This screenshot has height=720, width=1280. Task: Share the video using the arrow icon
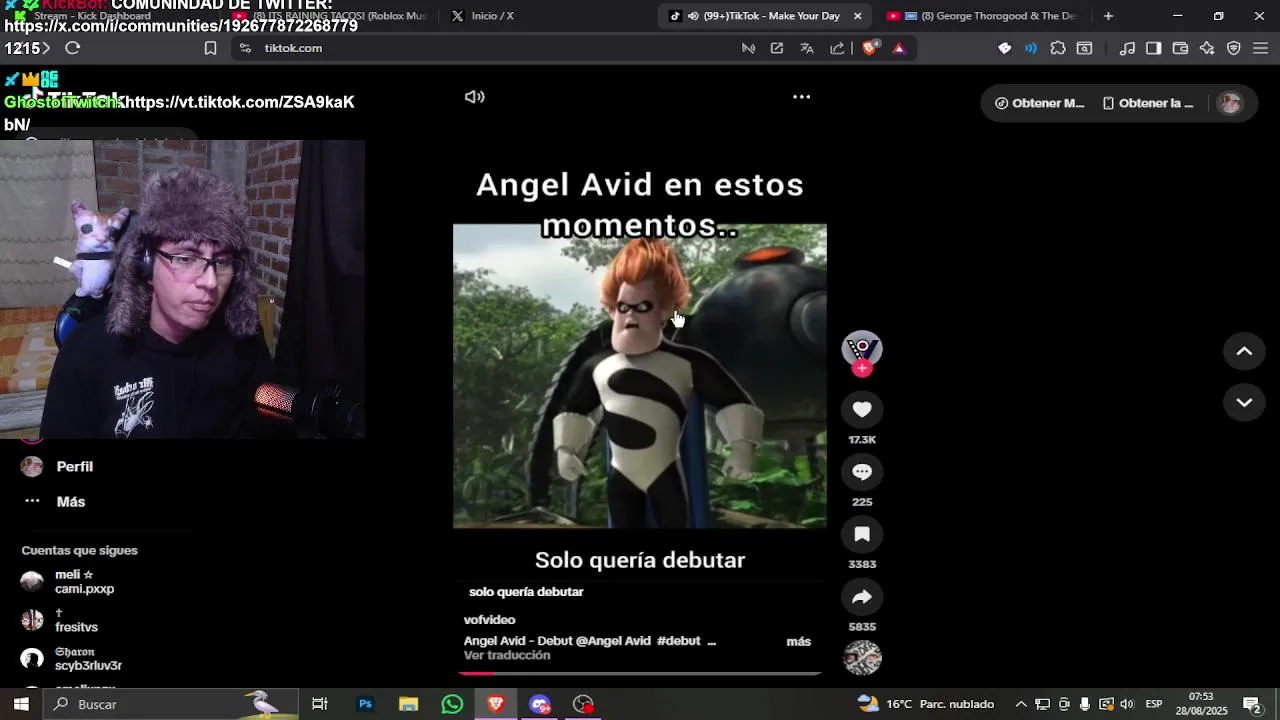tap(862, 597)
